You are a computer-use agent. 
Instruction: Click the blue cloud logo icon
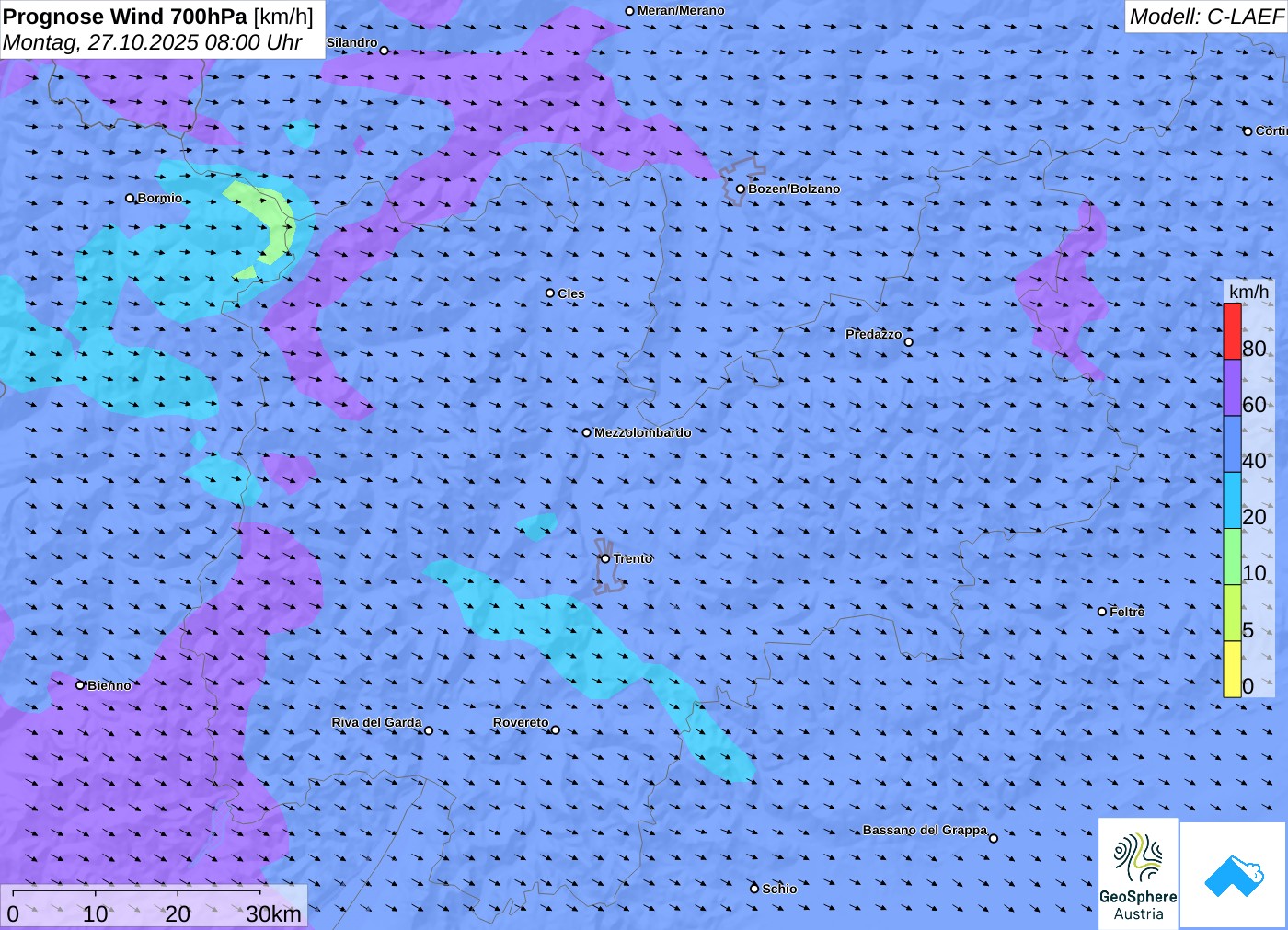[1234, 876]
